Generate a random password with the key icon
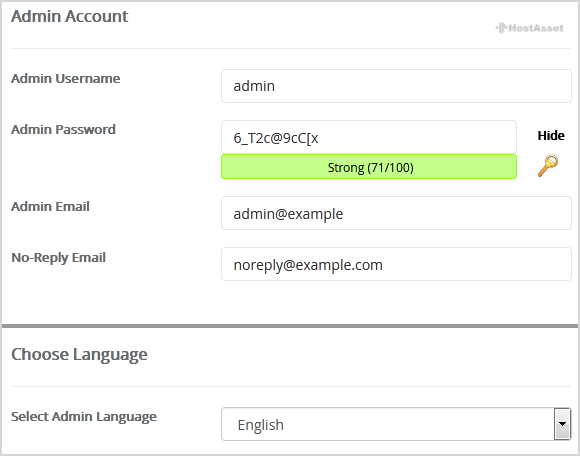580x456 pixels. point(548,166)
